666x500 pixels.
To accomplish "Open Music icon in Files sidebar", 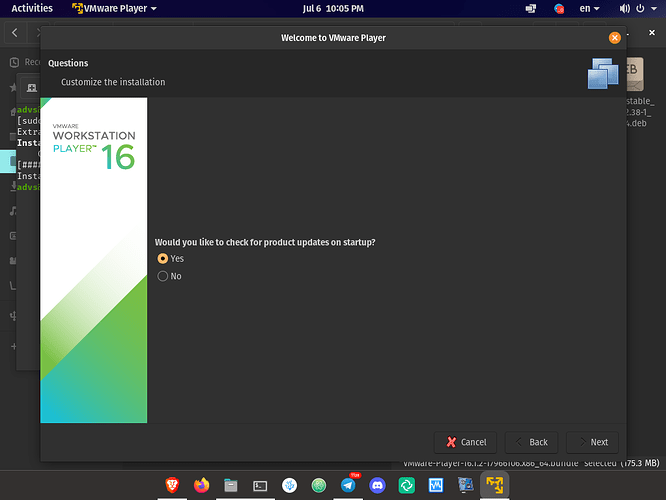I will (13, 210).
